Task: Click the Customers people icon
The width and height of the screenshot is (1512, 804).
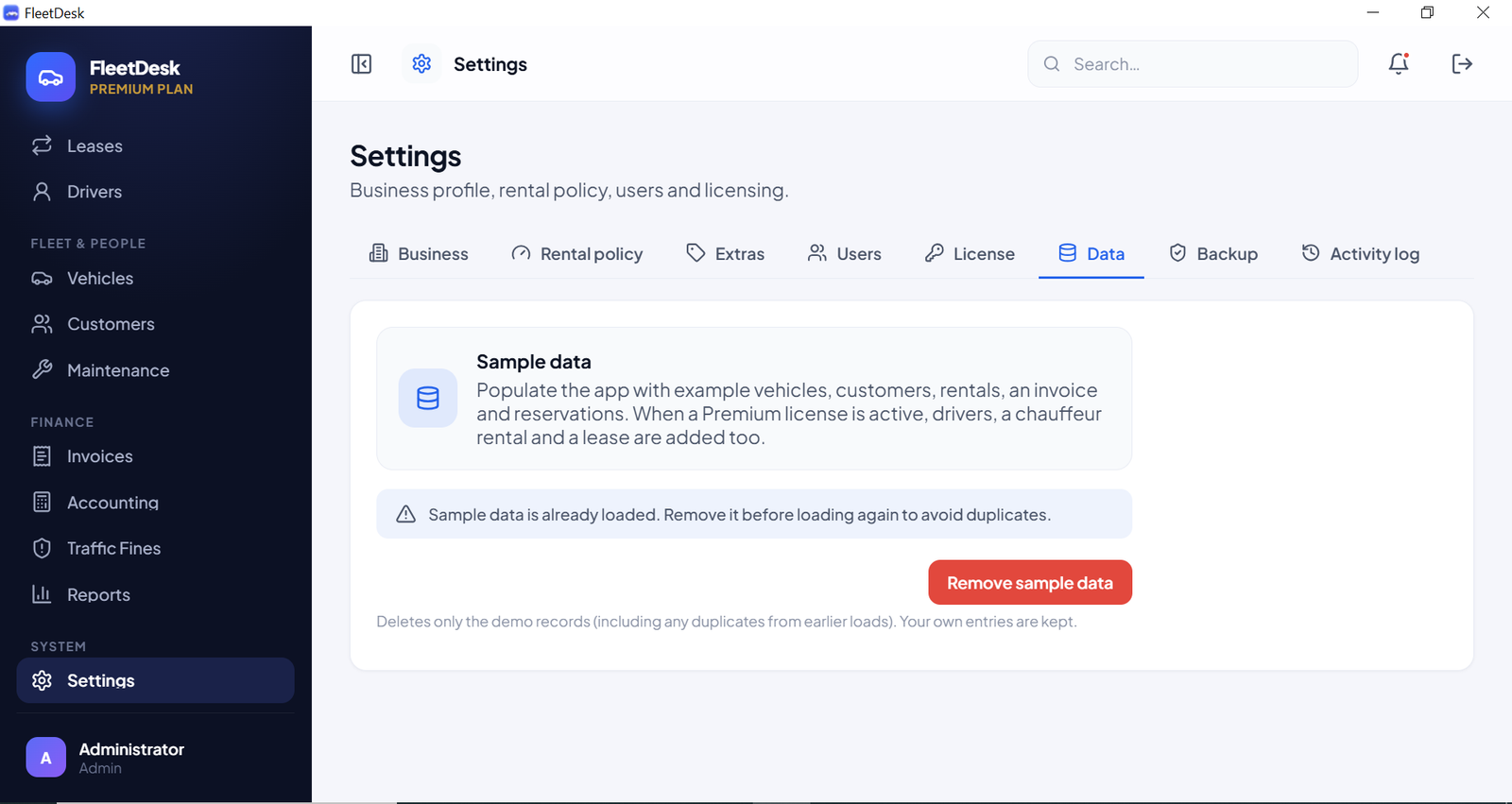Action: click(x=42, y=324)
